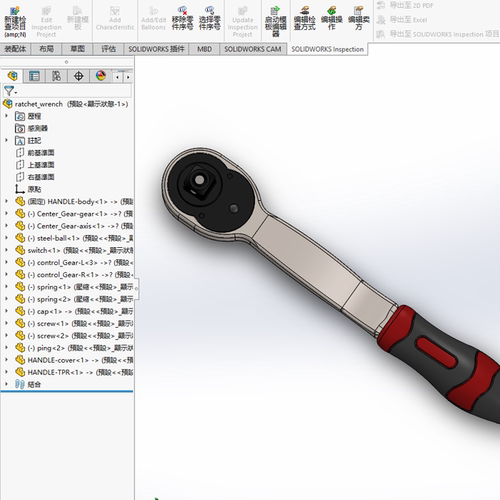Open the DimXpertManager crosshair tab
500x500 pixels.
79,76
